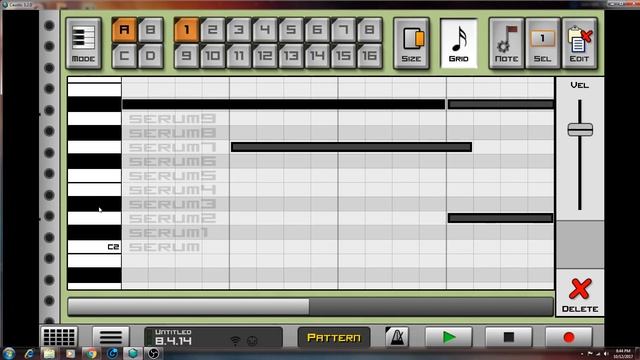This screenshot has height=360, width=640.
Task: Open the Sel selection tool
Action: tap(542, 43)
